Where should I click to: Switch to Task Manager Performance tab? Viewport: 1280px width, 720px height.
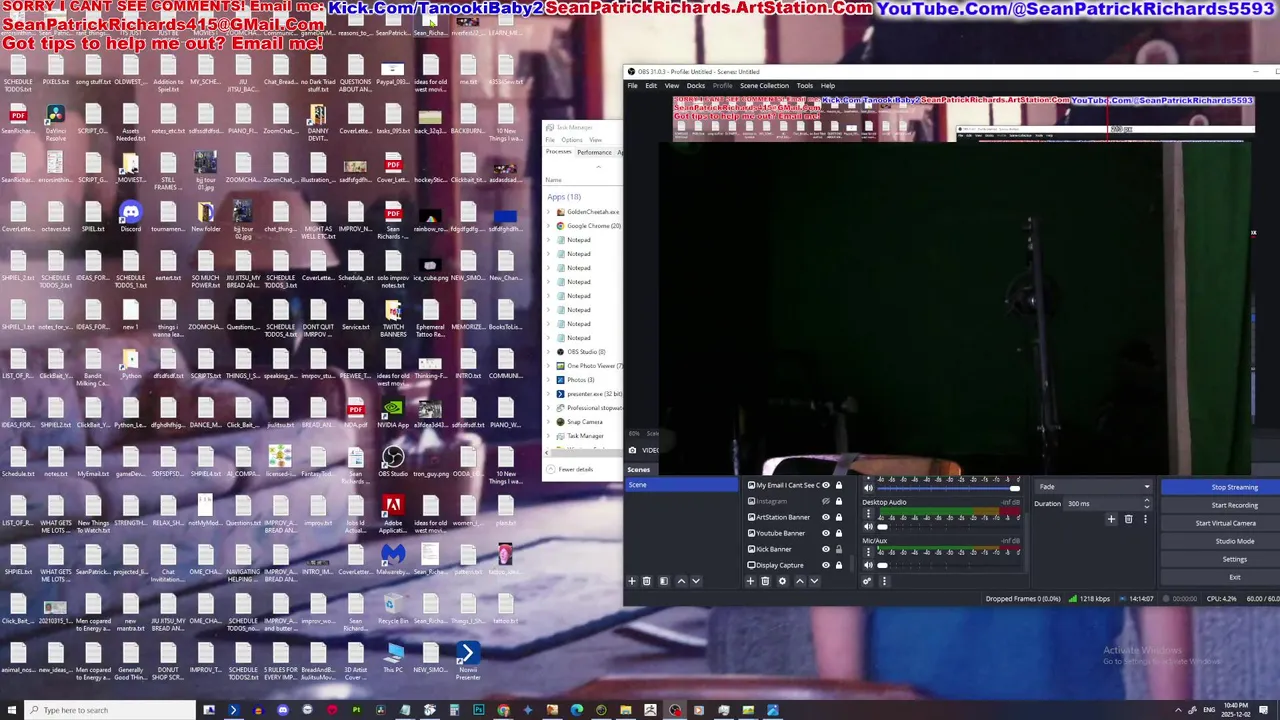[x=594, y=152]
